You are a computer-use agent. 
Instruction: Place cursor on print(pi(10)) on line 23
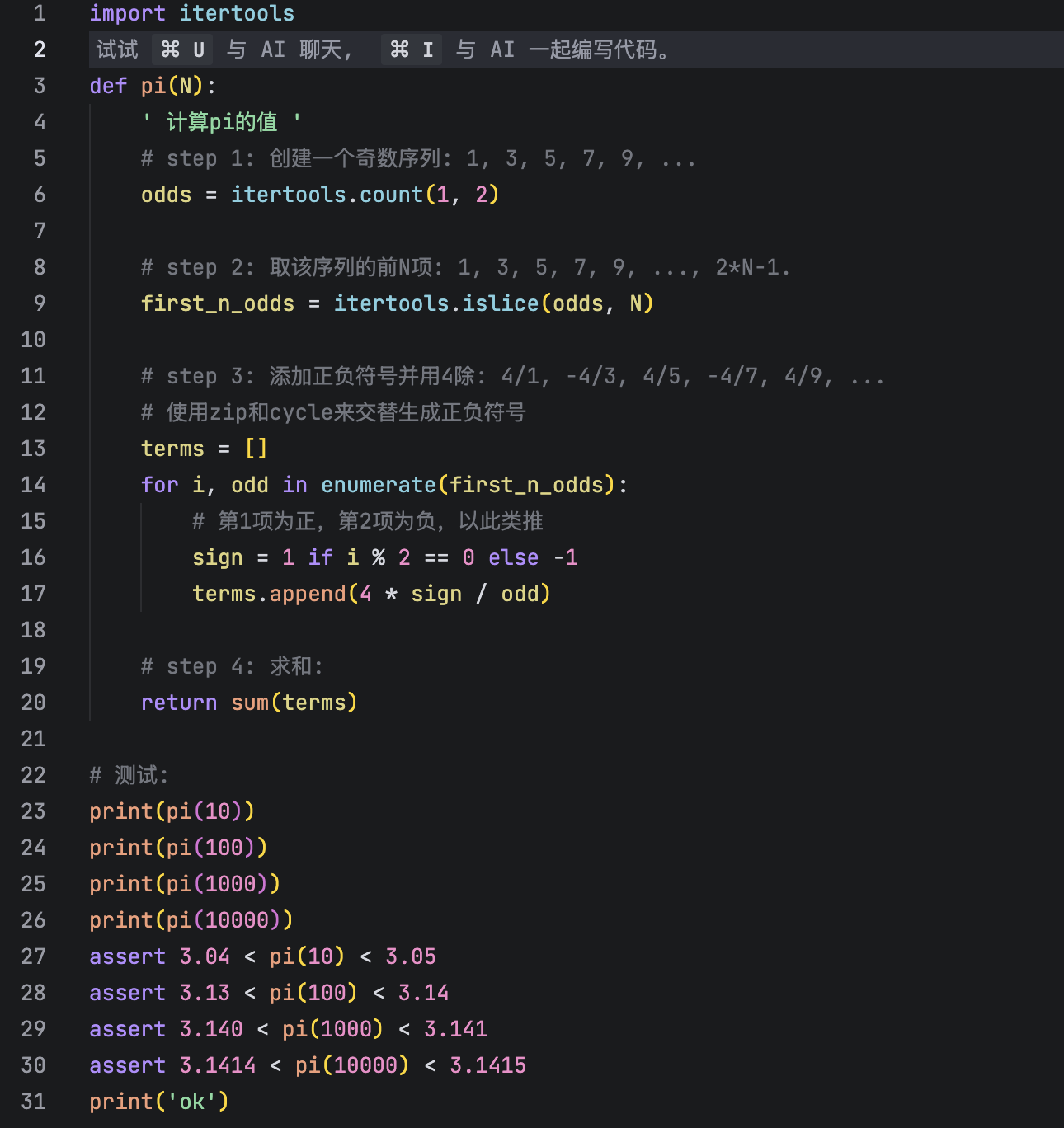pyautogui.click(x=171, y=811)
